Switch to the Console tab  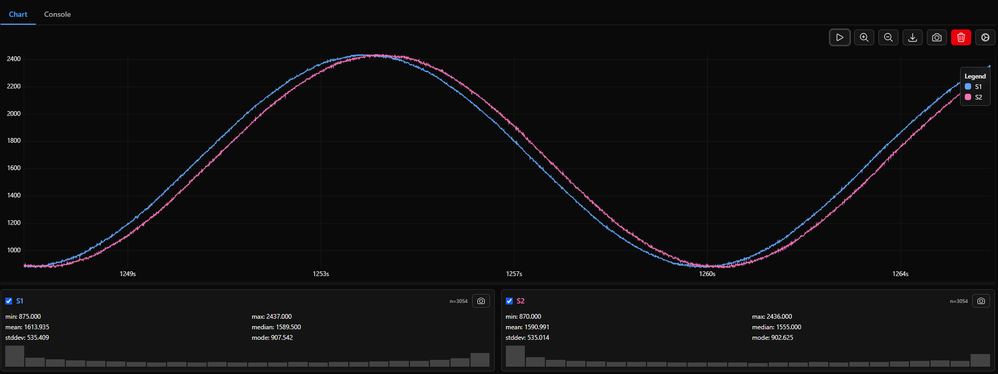57,14
